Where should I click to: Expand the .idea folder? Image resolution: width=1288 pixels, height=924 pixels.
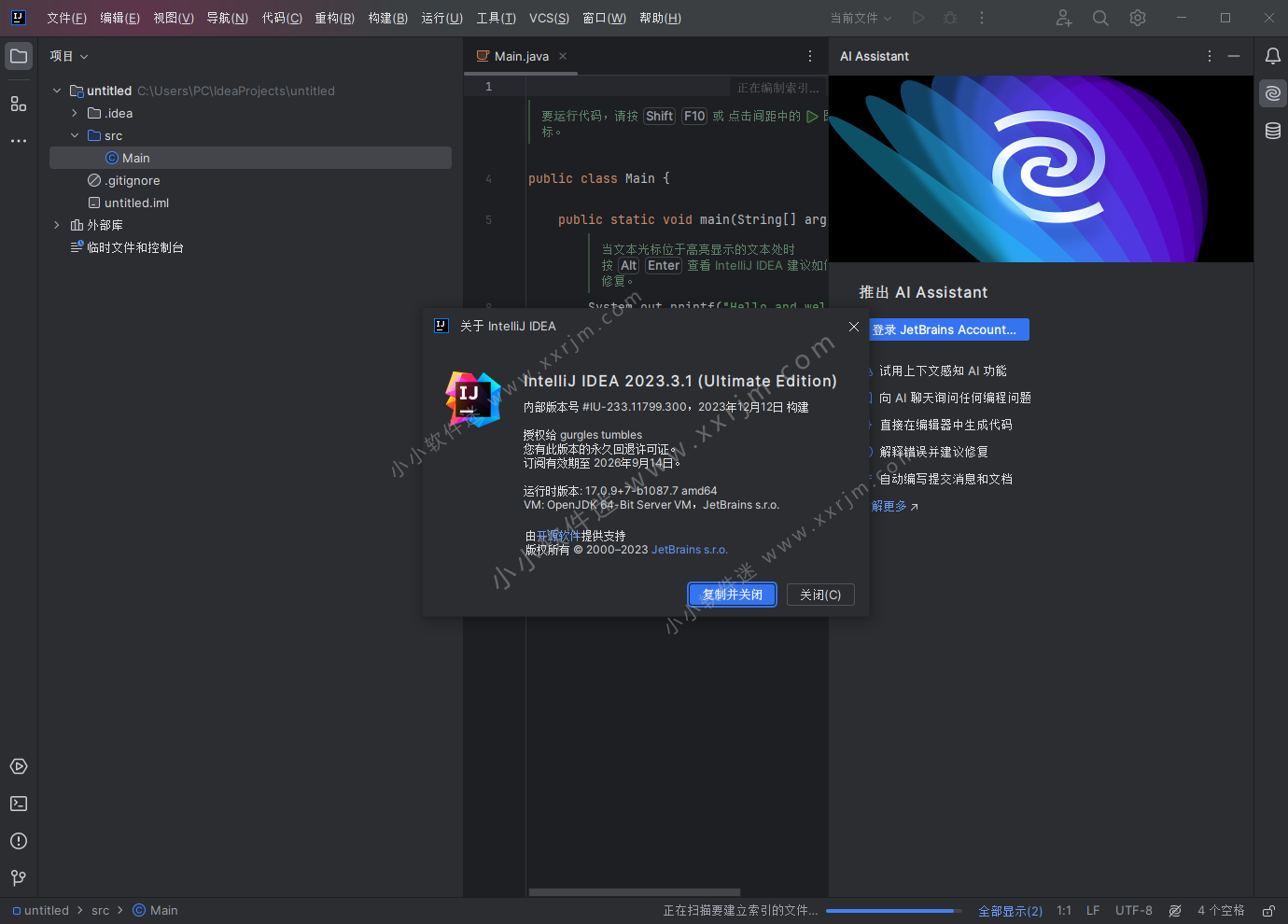(75, 113)
